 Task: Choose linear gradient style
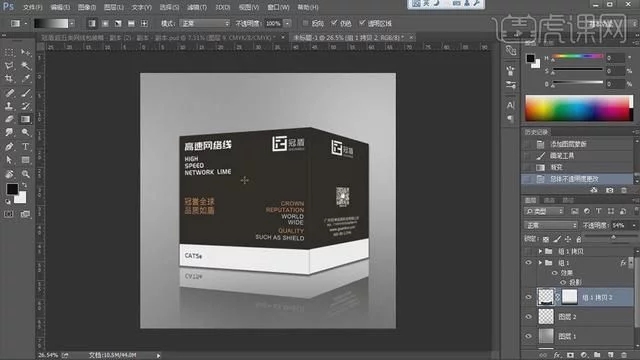coord(92,24)
